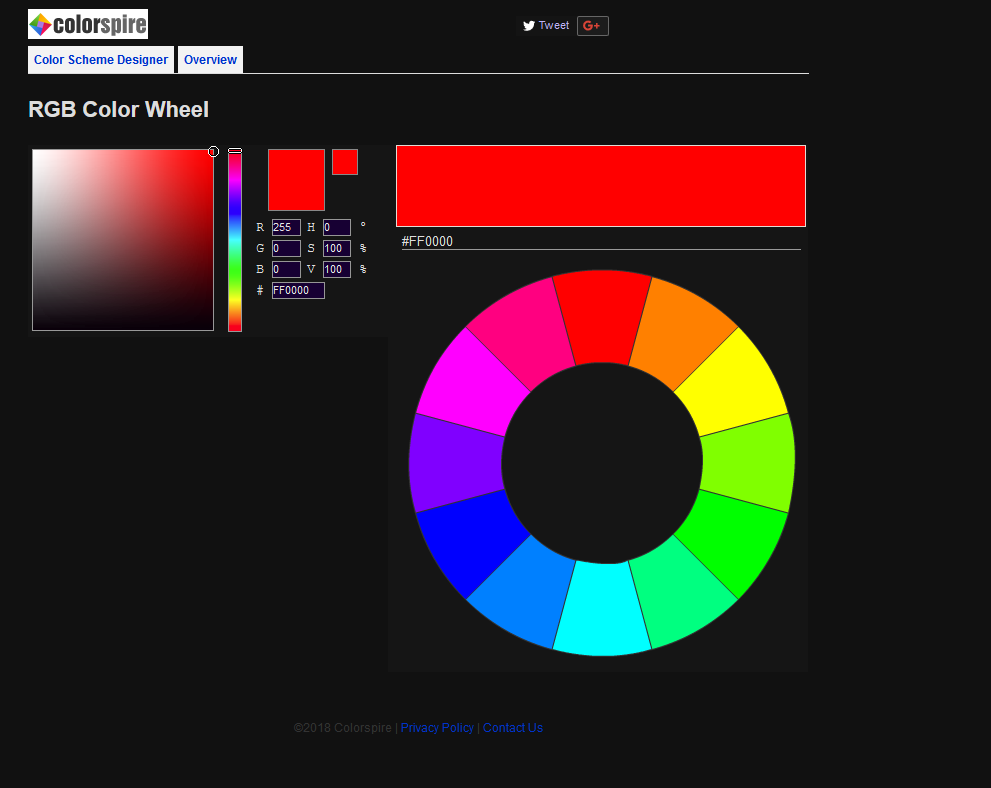Screen dimensions: 991x788
Task: Select the red wheel segment
Action: (x=602, y=317)
